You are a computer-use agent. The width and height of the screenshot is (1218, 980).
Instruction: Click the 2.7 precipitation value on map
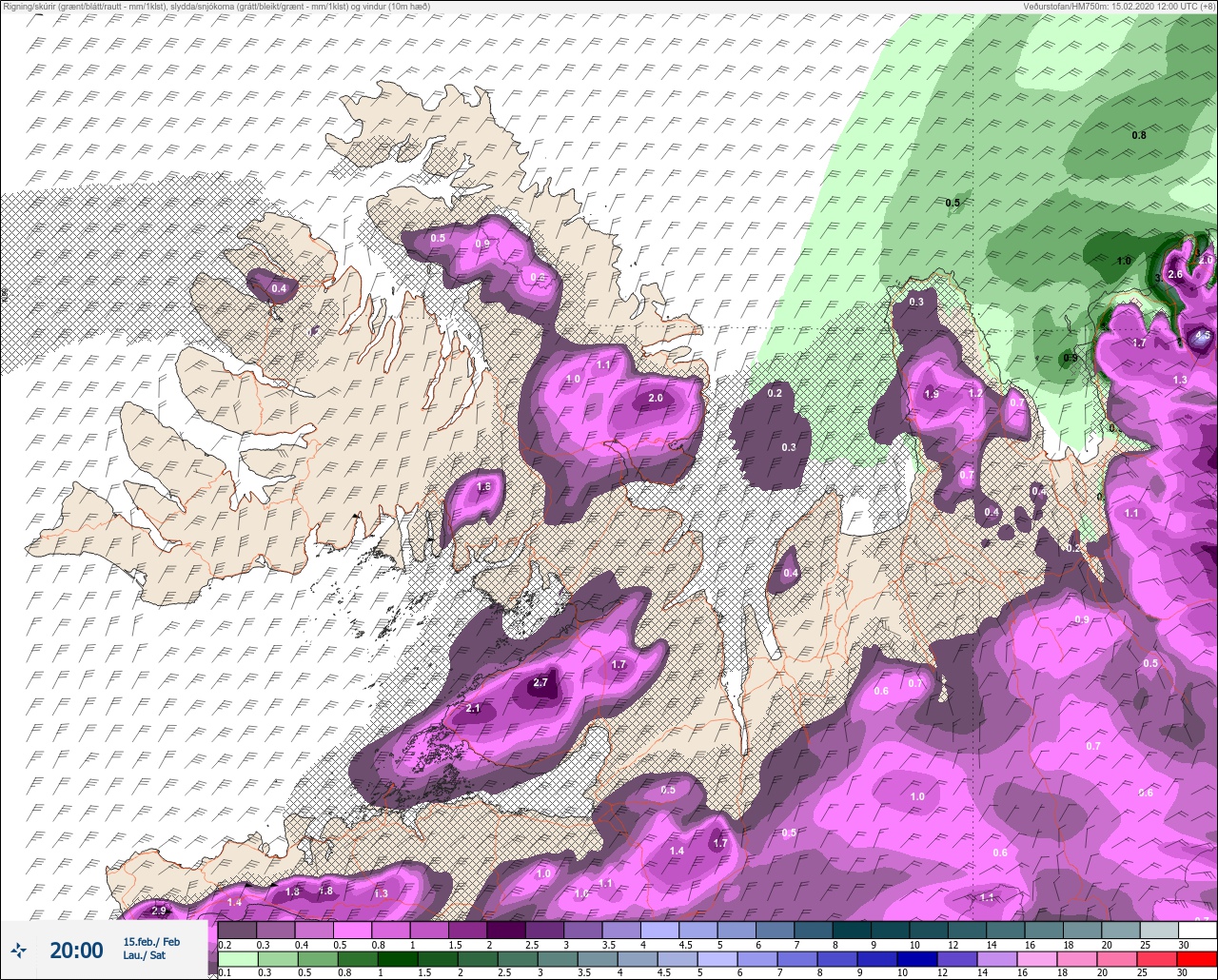pyautogui.click(x=540, y=683)
